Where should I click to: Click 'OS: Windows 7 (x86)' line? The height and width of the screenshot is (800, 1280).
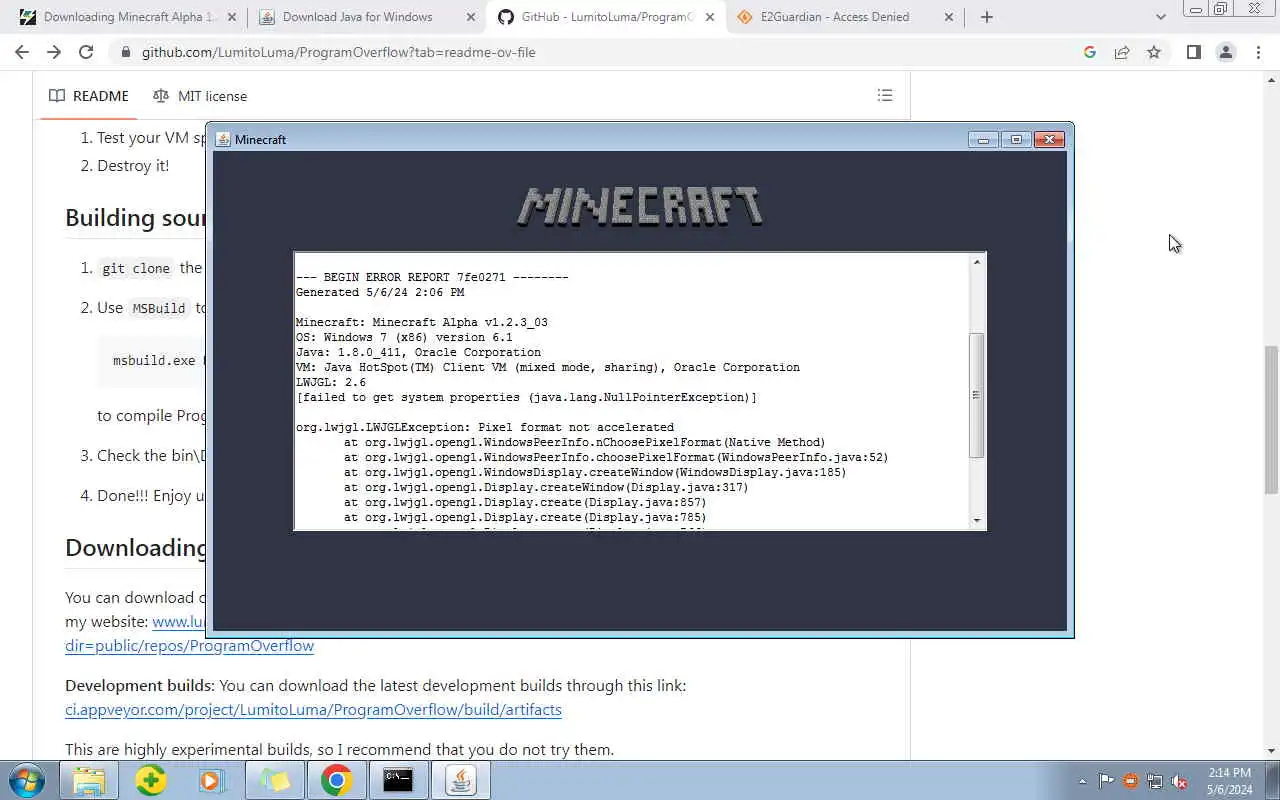click(404, 337)
